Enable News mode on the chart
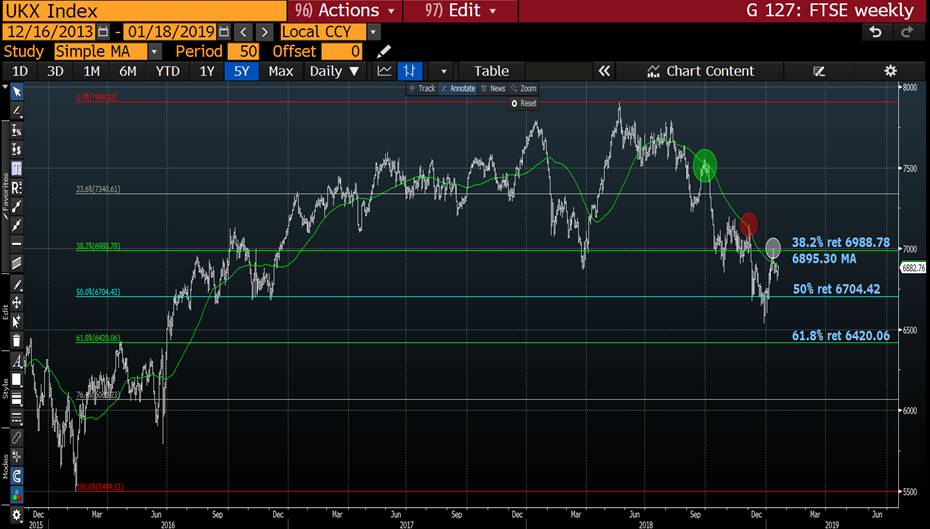The width and height of the screenshot is (930, 529). click(493, 88)
